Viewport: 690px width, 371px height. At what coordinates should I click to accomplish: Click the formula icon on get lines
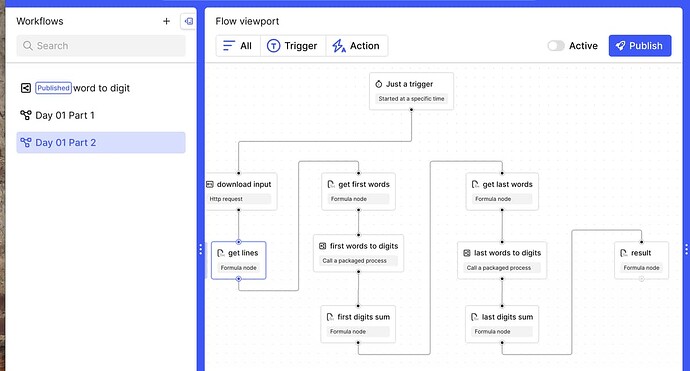tap(221, 253)
